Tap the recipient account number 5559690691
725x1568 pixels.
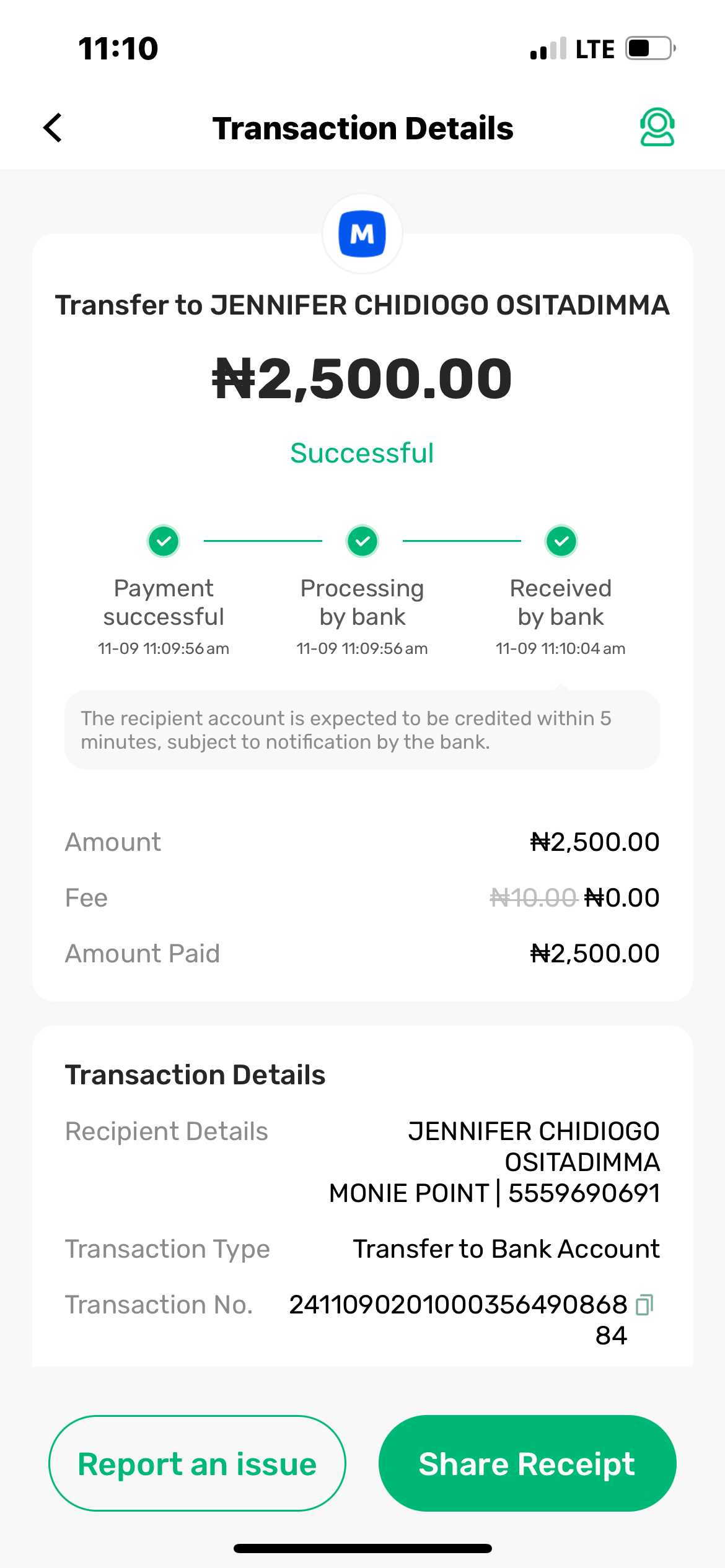[584, 1193]
